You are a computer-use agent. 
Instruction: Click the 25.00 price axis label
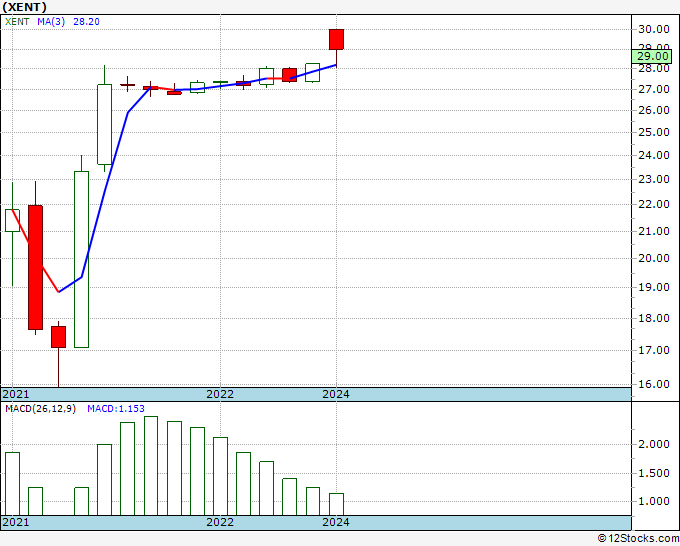[x=654, y=132]
